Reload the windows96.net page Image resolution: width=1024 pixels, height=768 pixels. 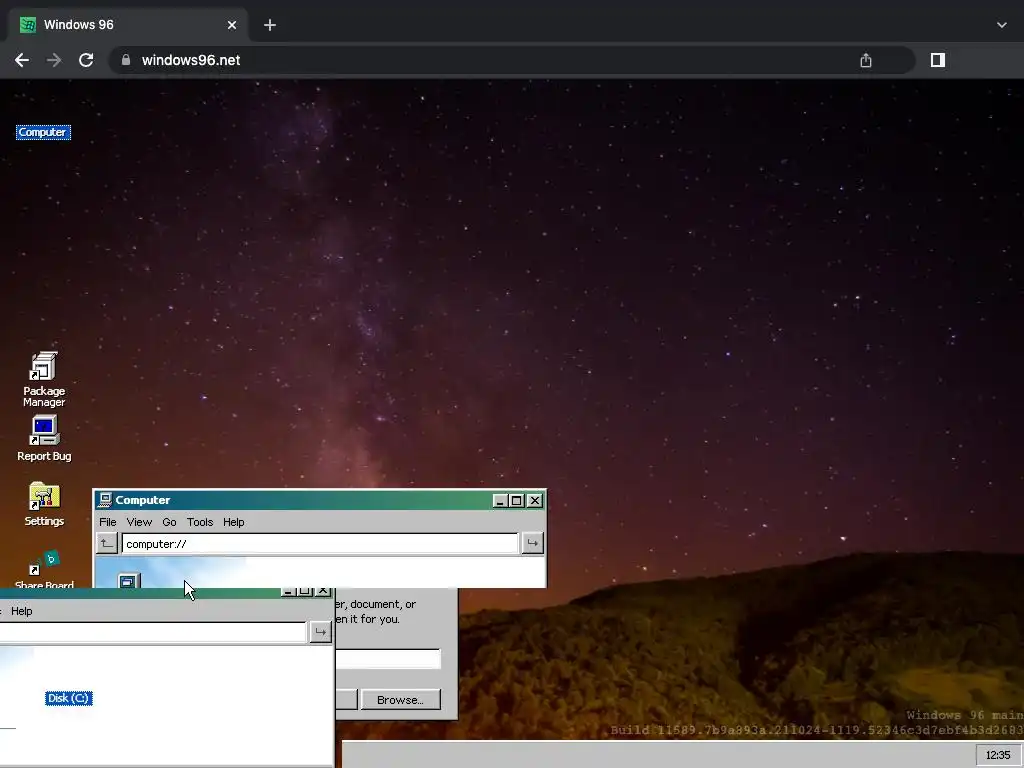click(x=86, y=60)
